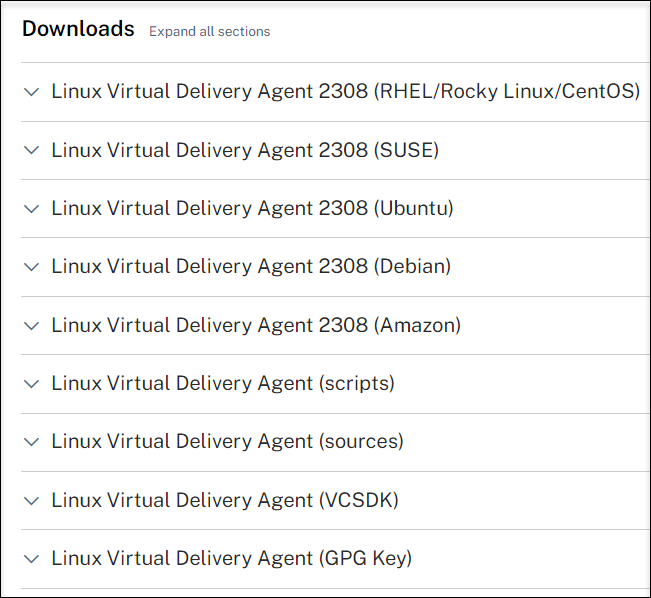Expand chevron beside RHEL/Rocky Linux/CentOS agent
The image size is (651, 598).
(31, 92)
